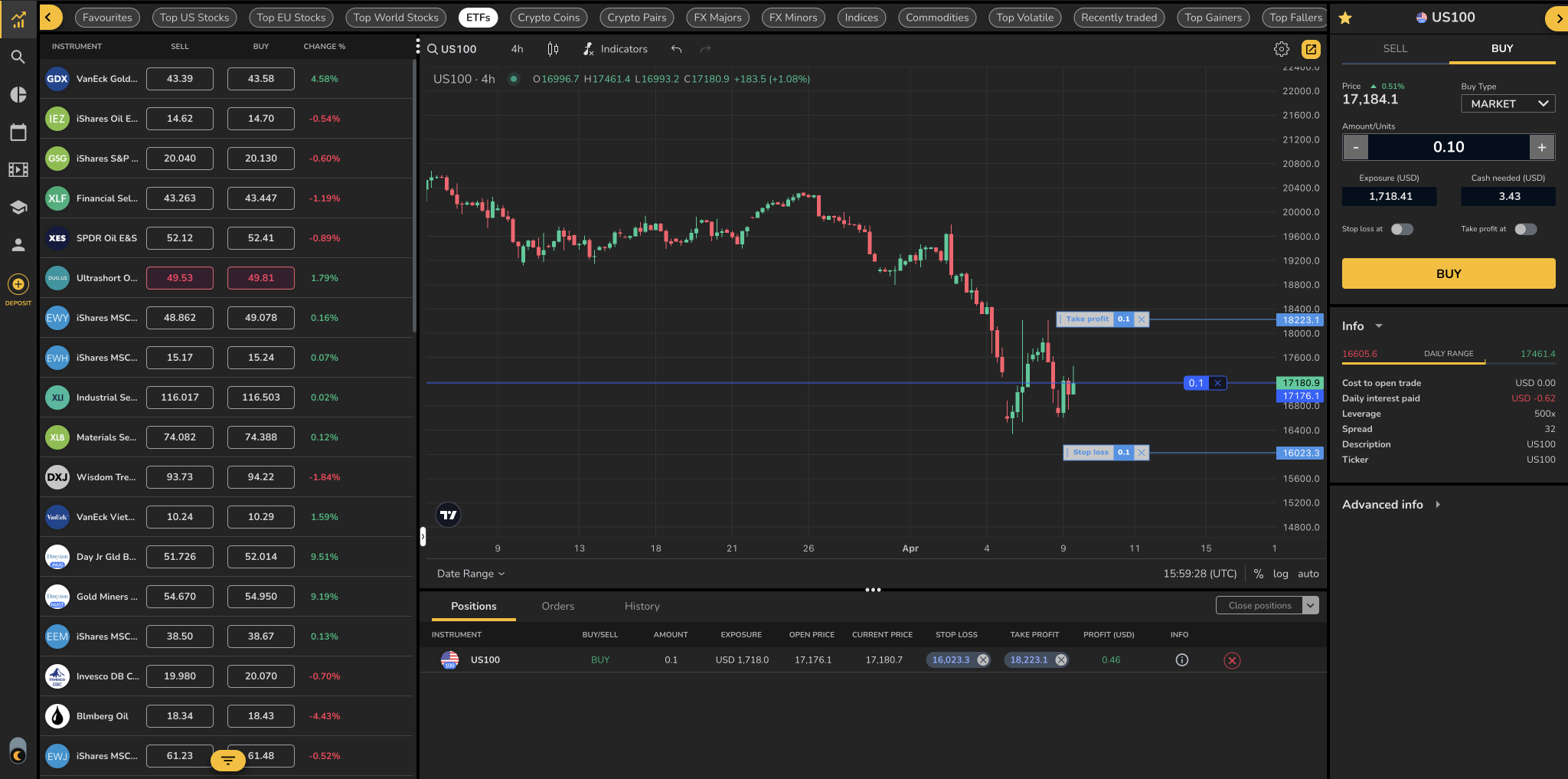Switch to the History tab
The width and height of the screenshot is (1568, 779).
[x=642, y=606]
